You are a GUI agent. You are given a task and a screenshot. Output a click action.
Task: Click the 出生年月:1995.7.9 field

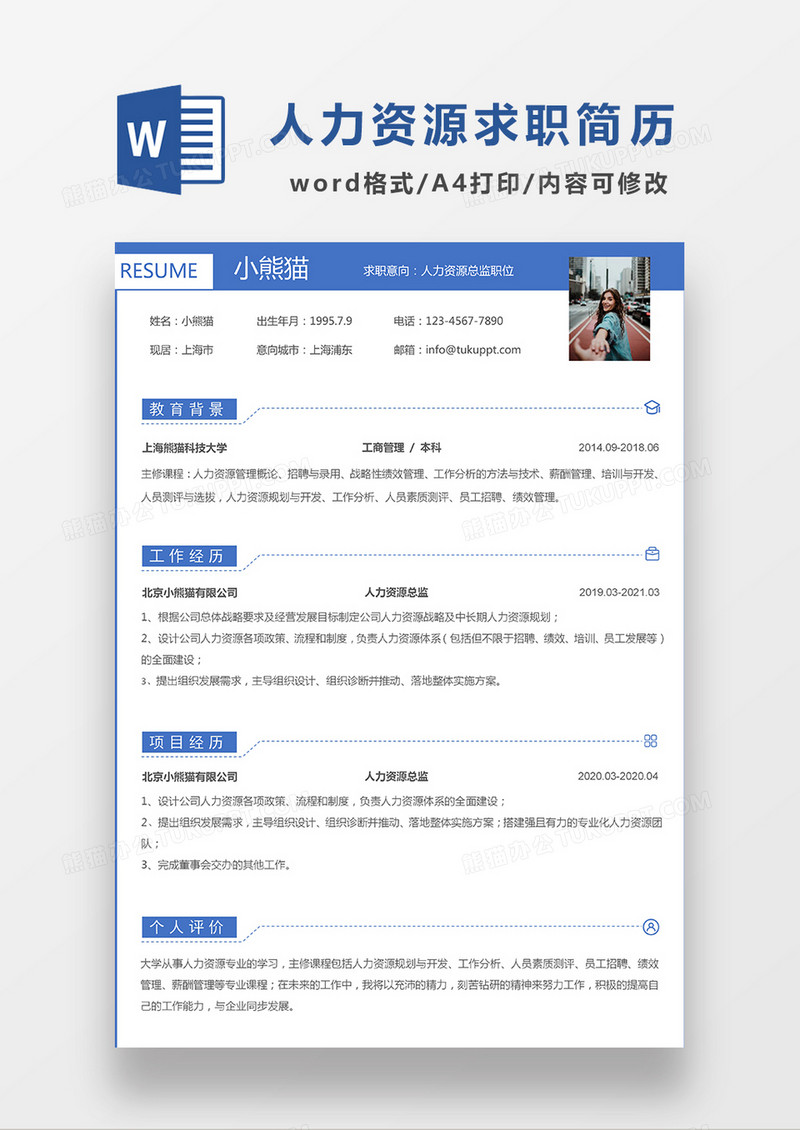click(x=304, y=321)
